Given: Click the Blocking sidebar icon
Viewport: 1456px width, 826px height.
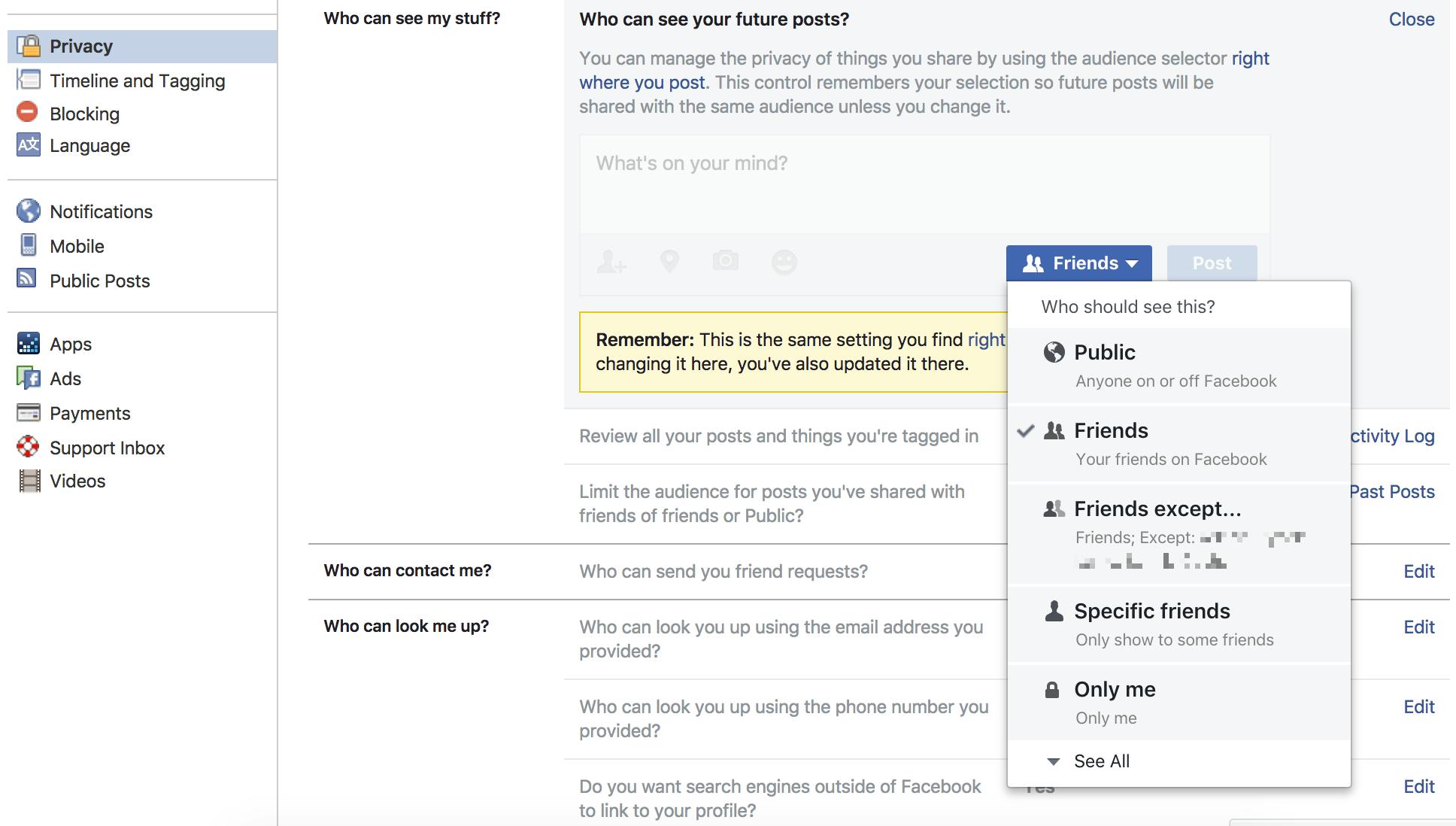Looking at the screenshot, I should [x=29, y=112].
